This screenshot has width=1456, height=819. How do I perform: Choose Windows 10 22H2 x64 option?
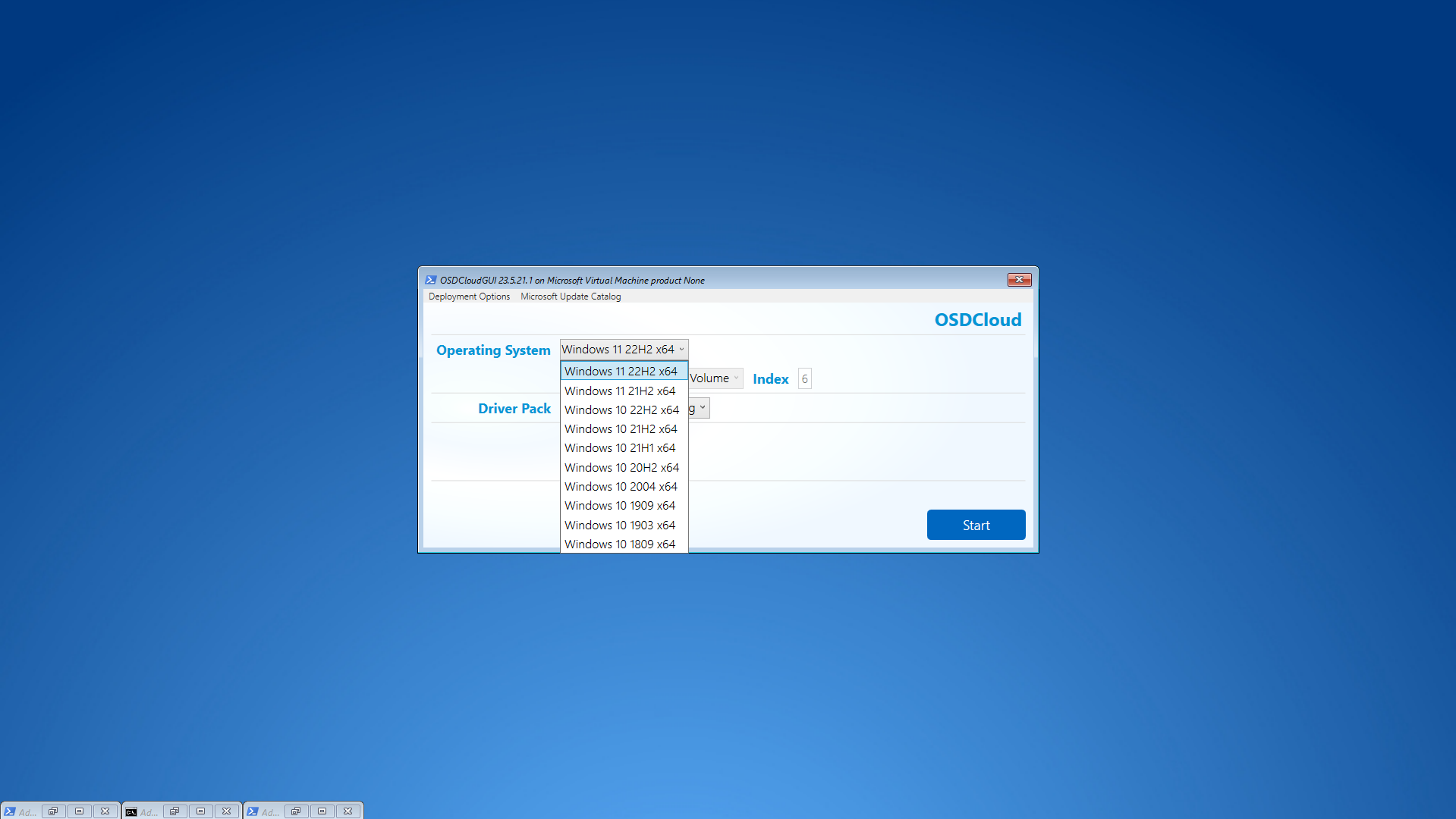click(x=621, y=410)
